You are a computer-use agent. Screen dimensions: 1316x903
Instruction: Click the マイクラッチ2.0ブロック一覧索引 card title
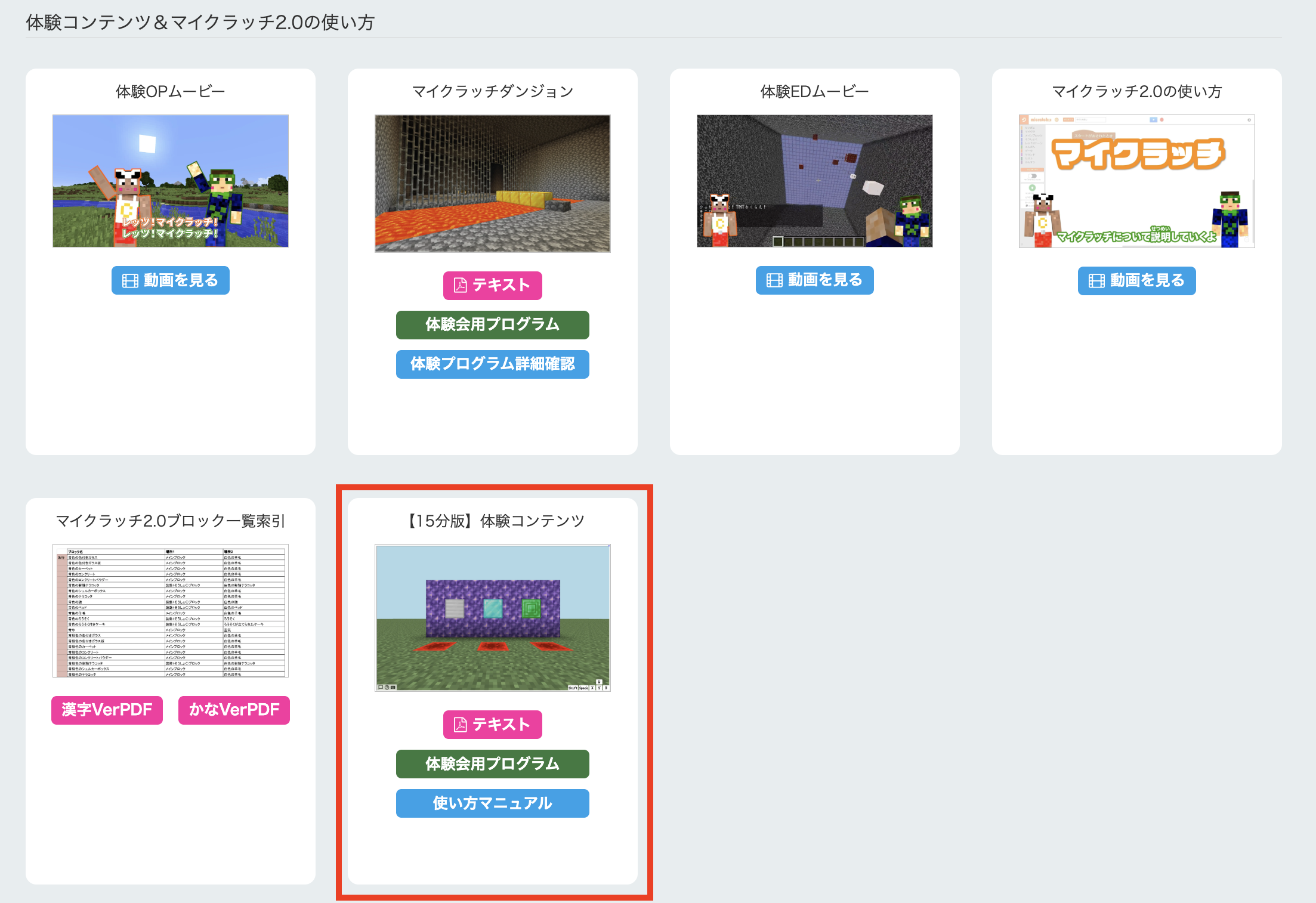point(171,521)
